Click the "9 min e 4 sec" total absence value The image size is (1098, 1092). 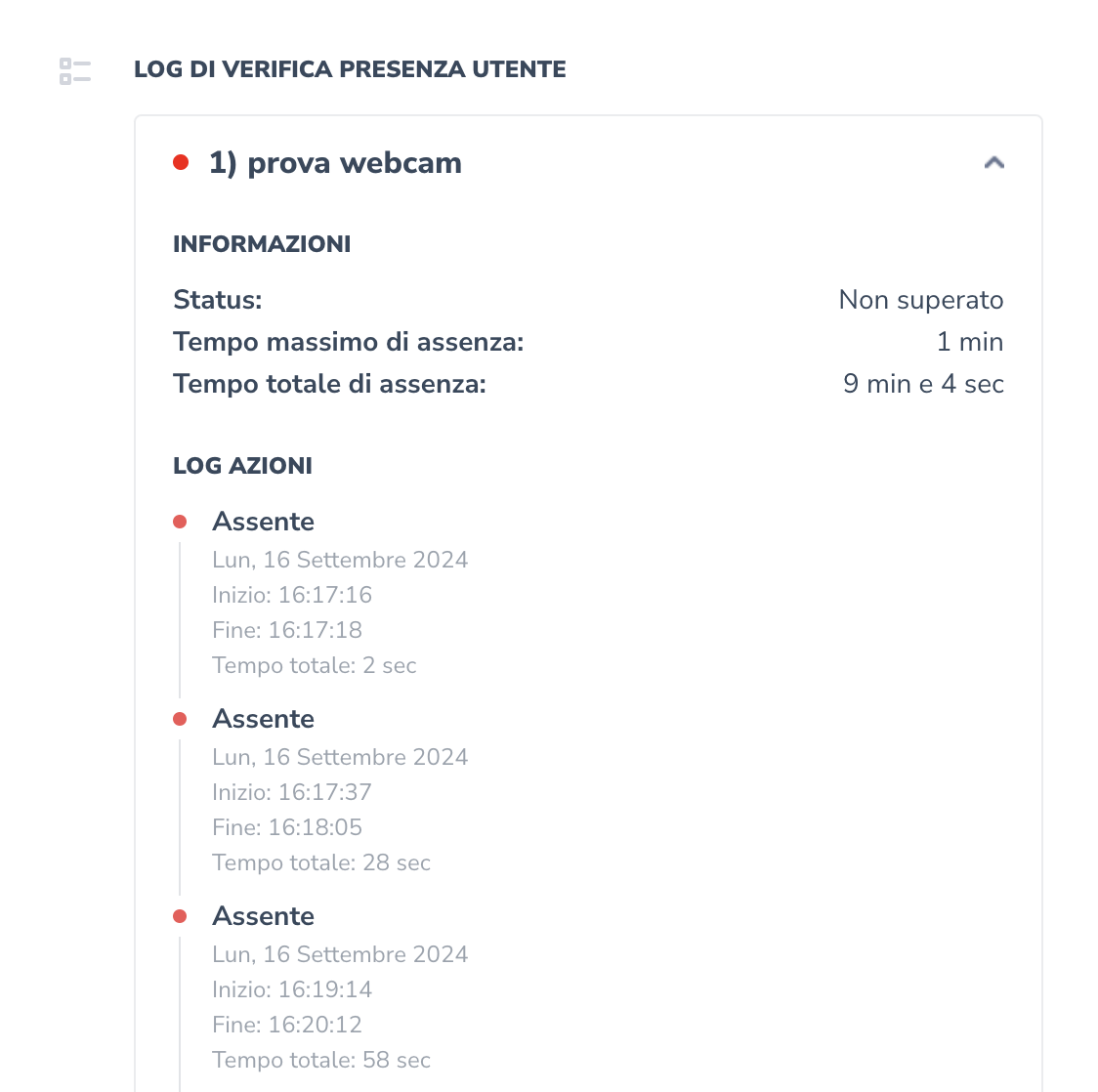click(x=923, y=384)
